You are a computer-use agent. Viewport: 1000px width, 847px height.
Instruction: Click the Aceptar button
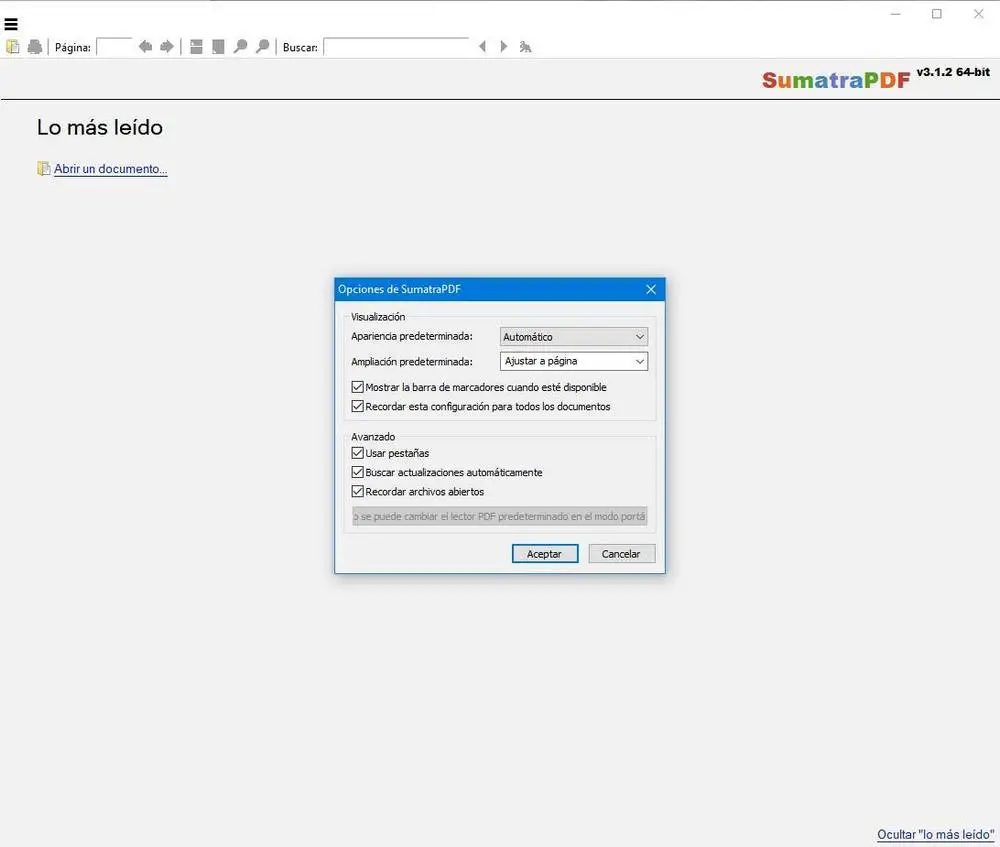(x=545, y=554)
